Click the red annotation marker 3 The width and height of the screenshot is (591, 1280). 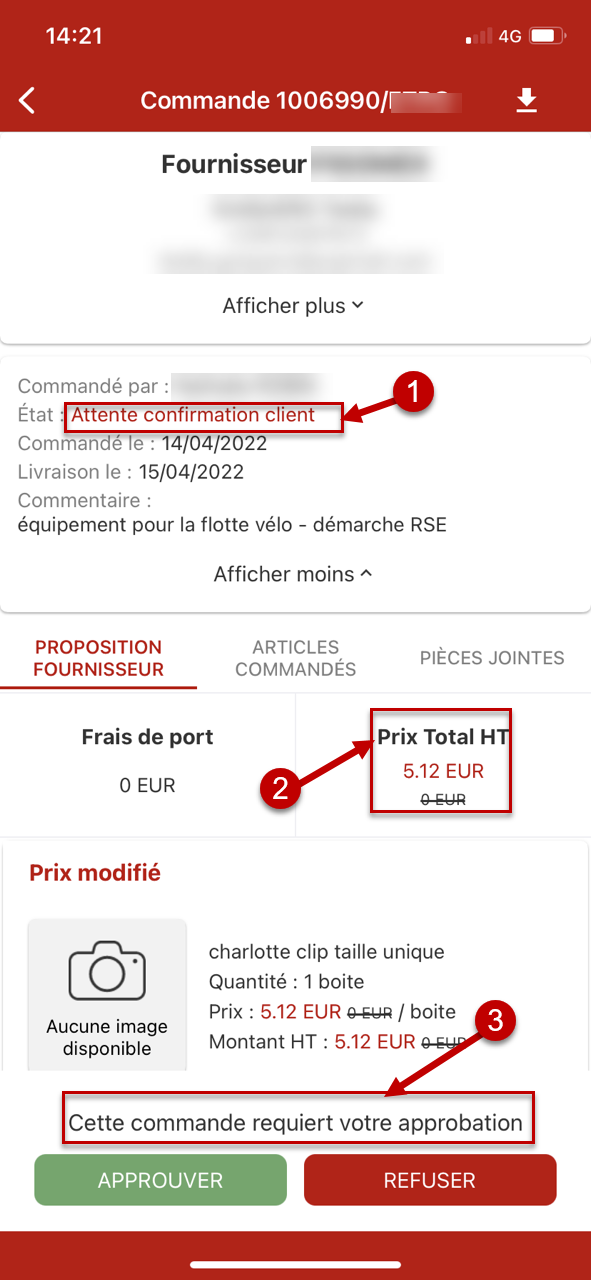[495, 1022]
